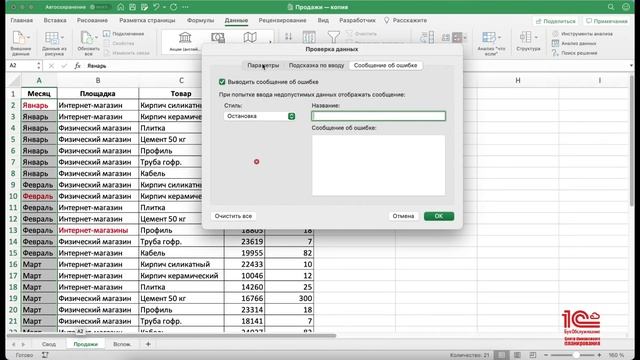Screen dimensions: 640x360
Task: Click the Redo circular arrow icon
Action: tap(174, 7)
